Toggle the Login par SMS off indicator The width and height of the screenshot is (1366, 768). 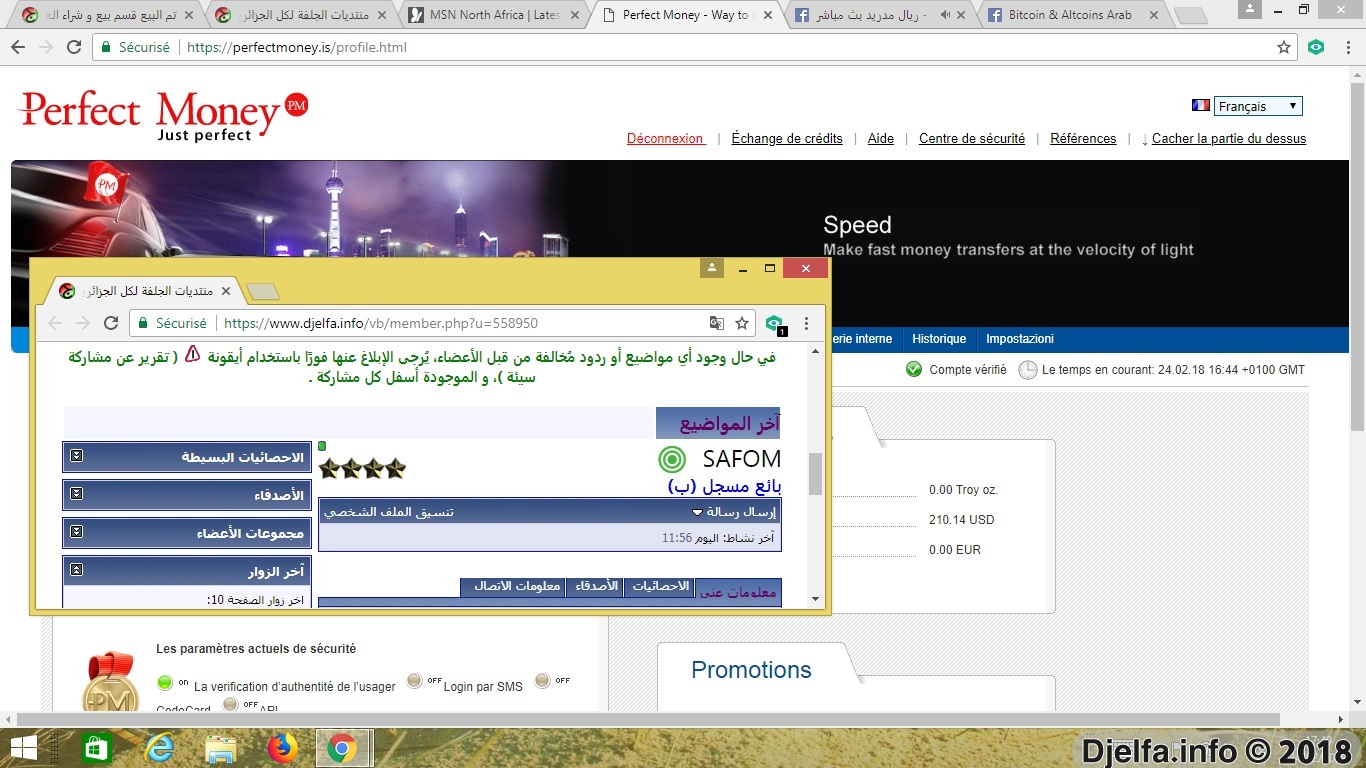415,682
